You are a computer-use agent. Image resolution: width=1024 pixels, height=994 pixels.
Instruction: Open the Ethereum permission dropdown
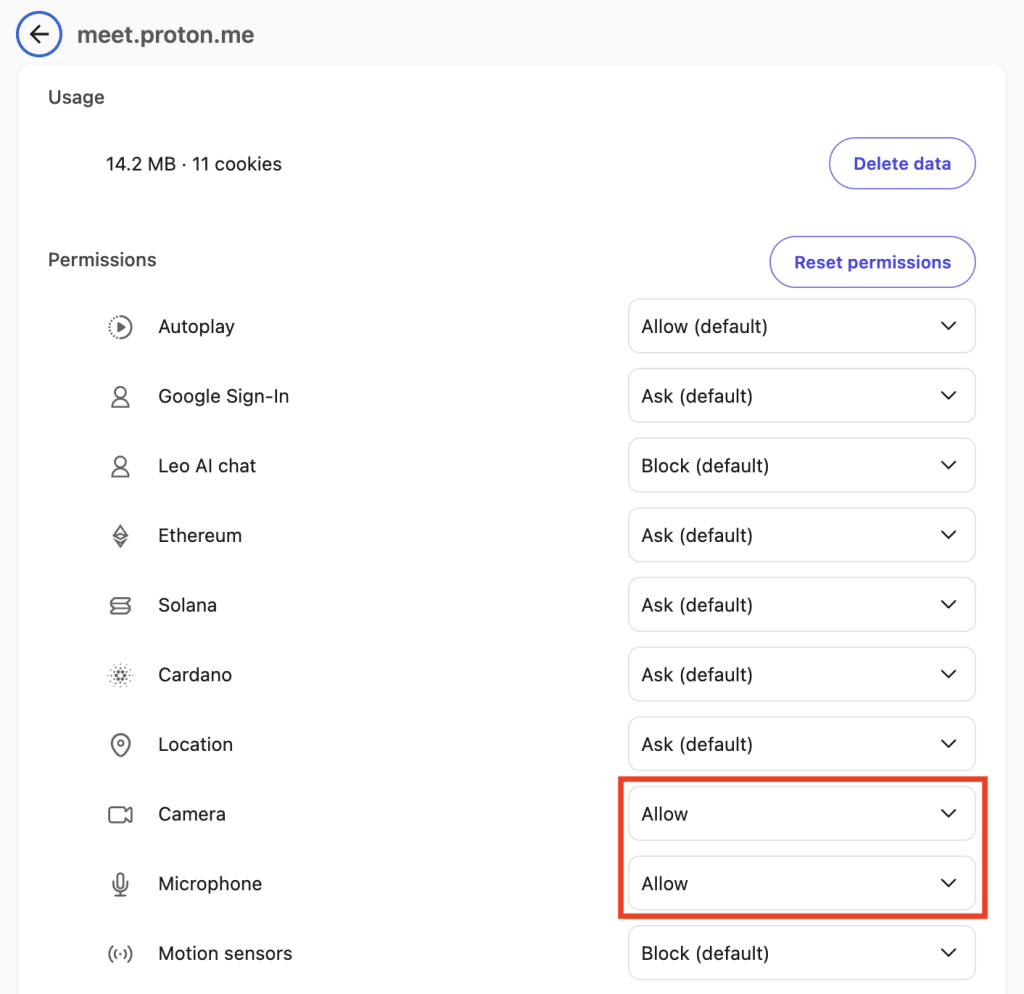[800, 535]
